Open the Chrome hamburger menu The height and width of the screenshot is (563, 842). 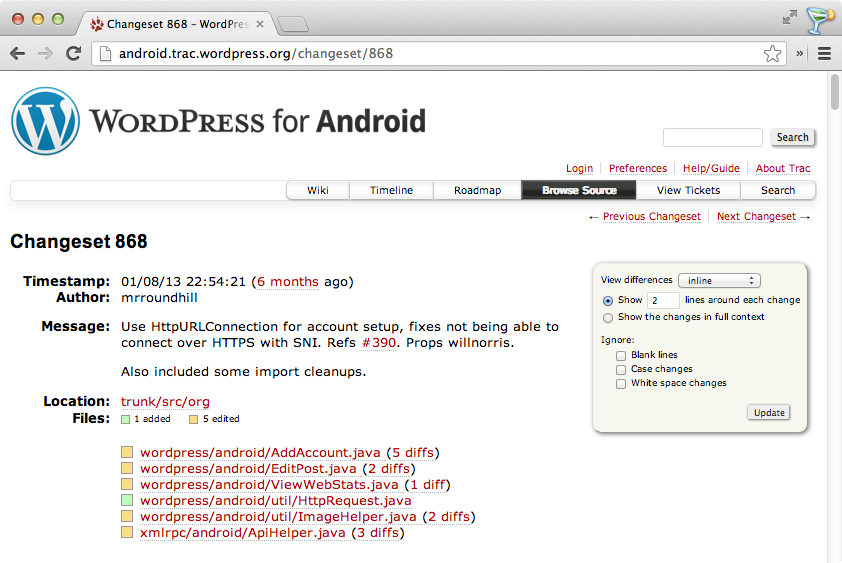point(824,54)
